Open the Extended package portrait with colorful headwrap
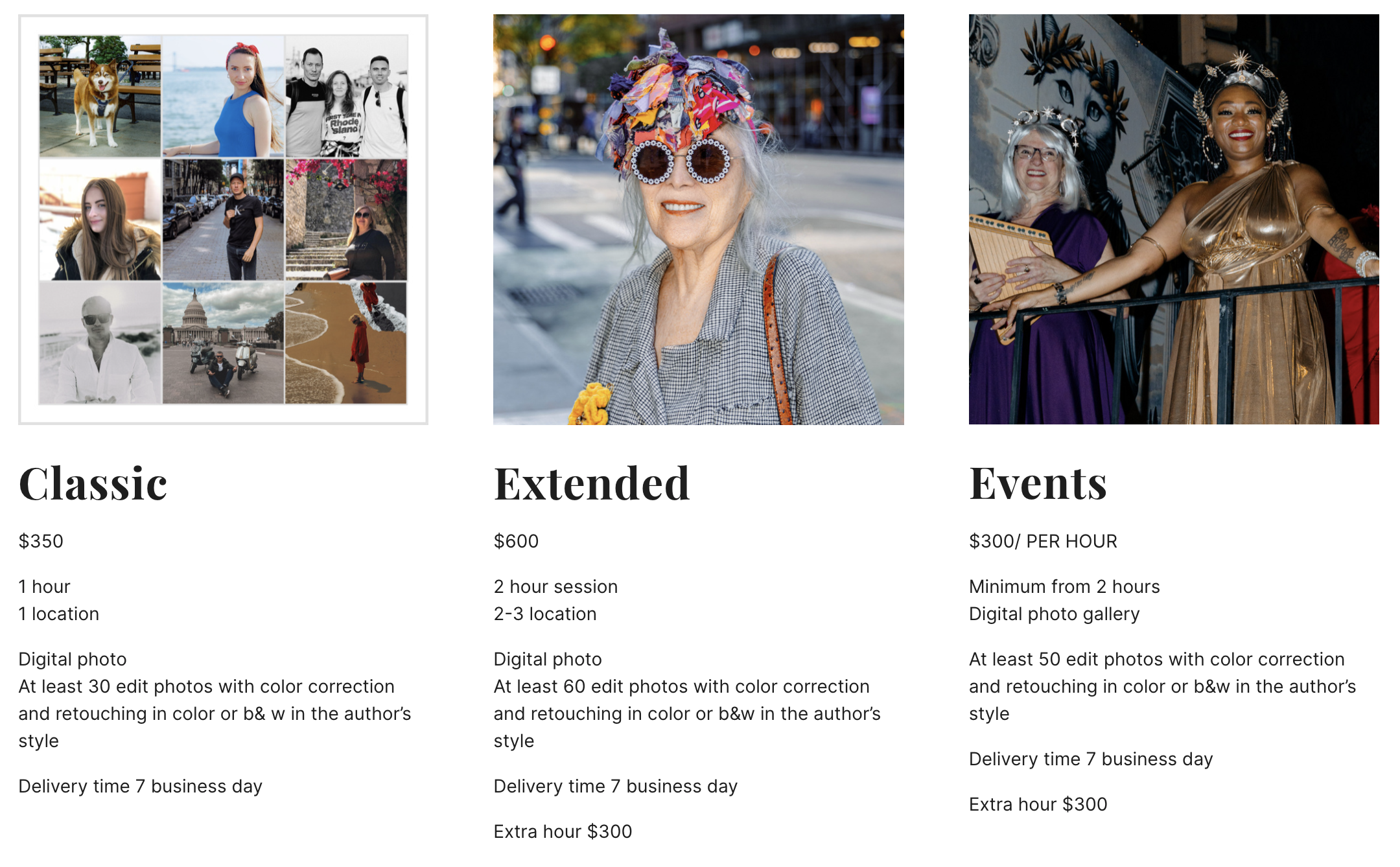The height and width of the screenshot is (867, 1400). 698,220
